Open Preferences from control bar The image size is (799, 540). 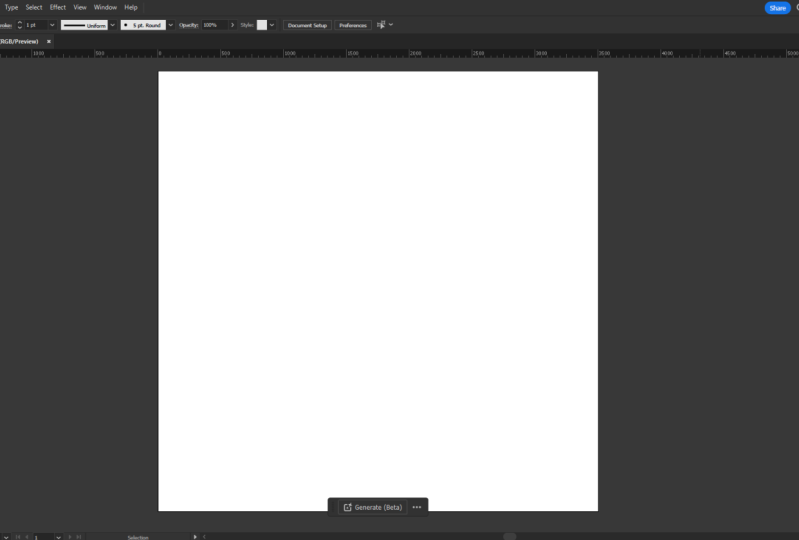(353, 25)
